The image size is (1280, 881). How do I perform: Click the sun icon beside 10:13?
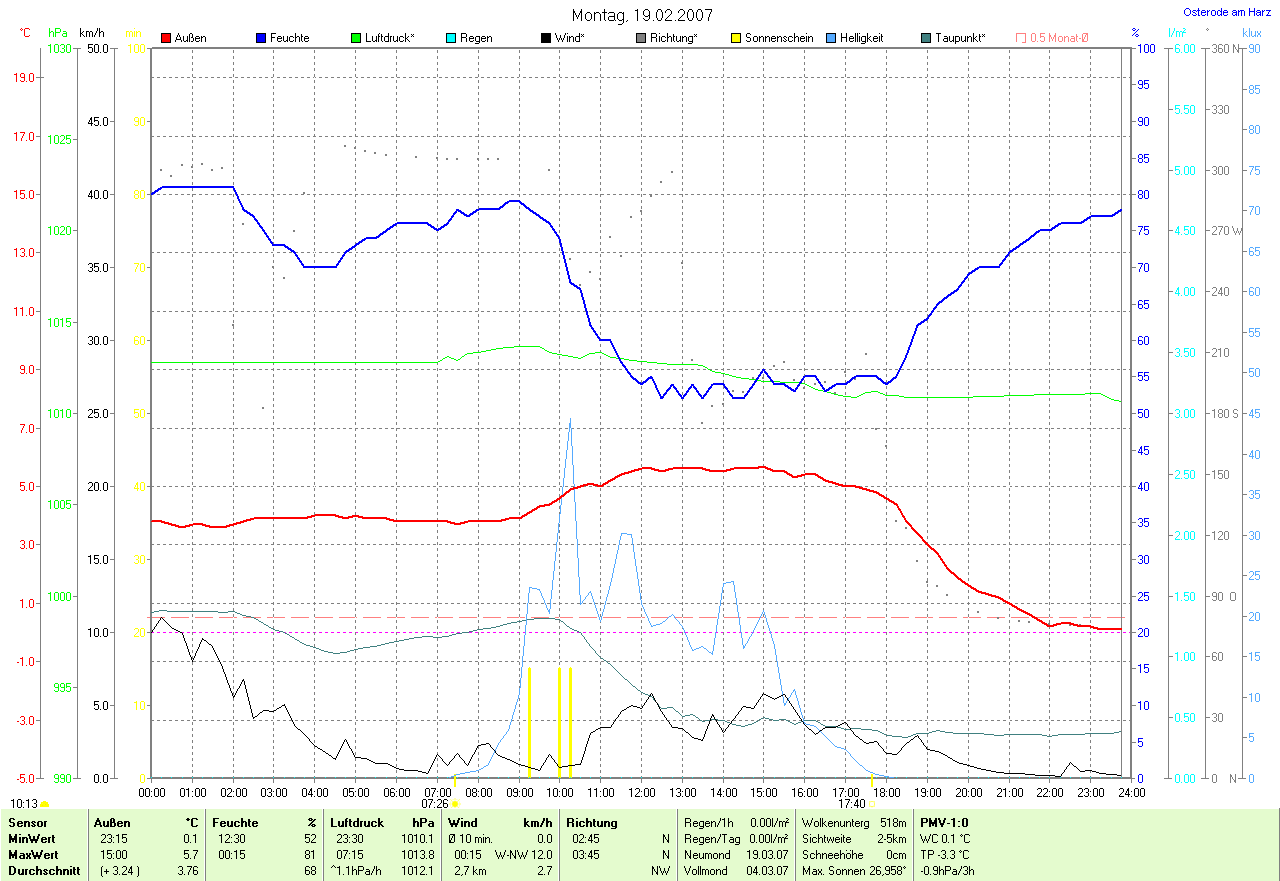(44, 804)
